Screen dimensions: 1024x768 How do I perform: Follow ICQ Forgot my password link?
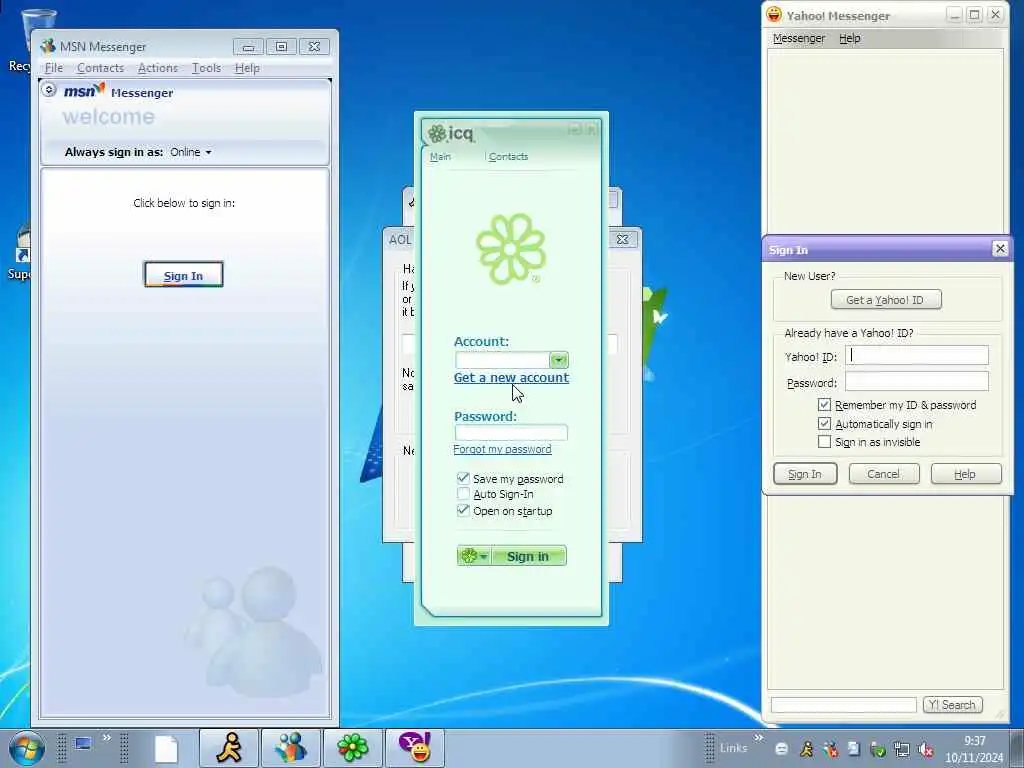pyautogui.click(x=502, y=449)
